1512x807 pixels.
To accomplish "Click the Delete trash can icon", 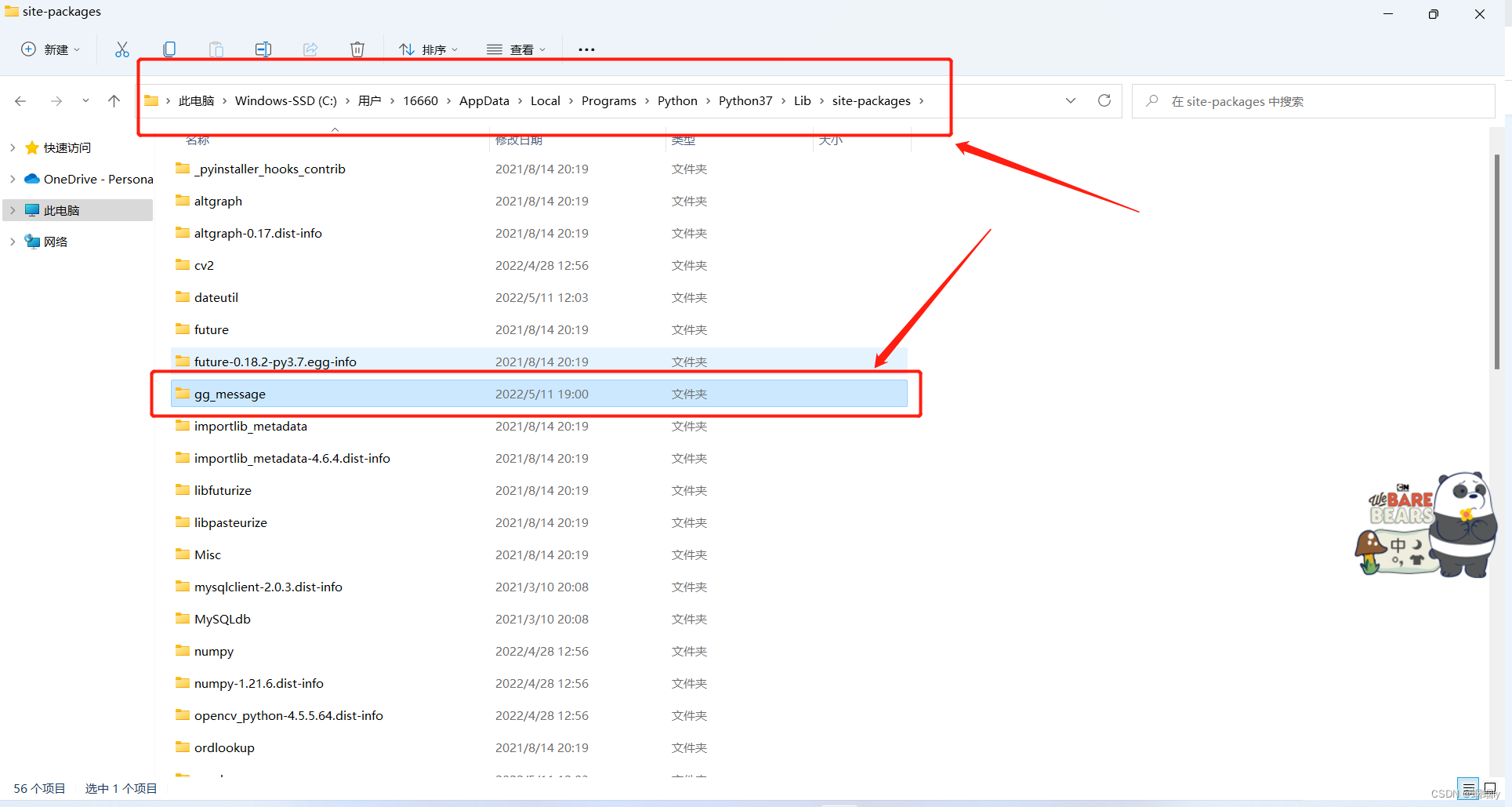I will [x=357, y=49].
